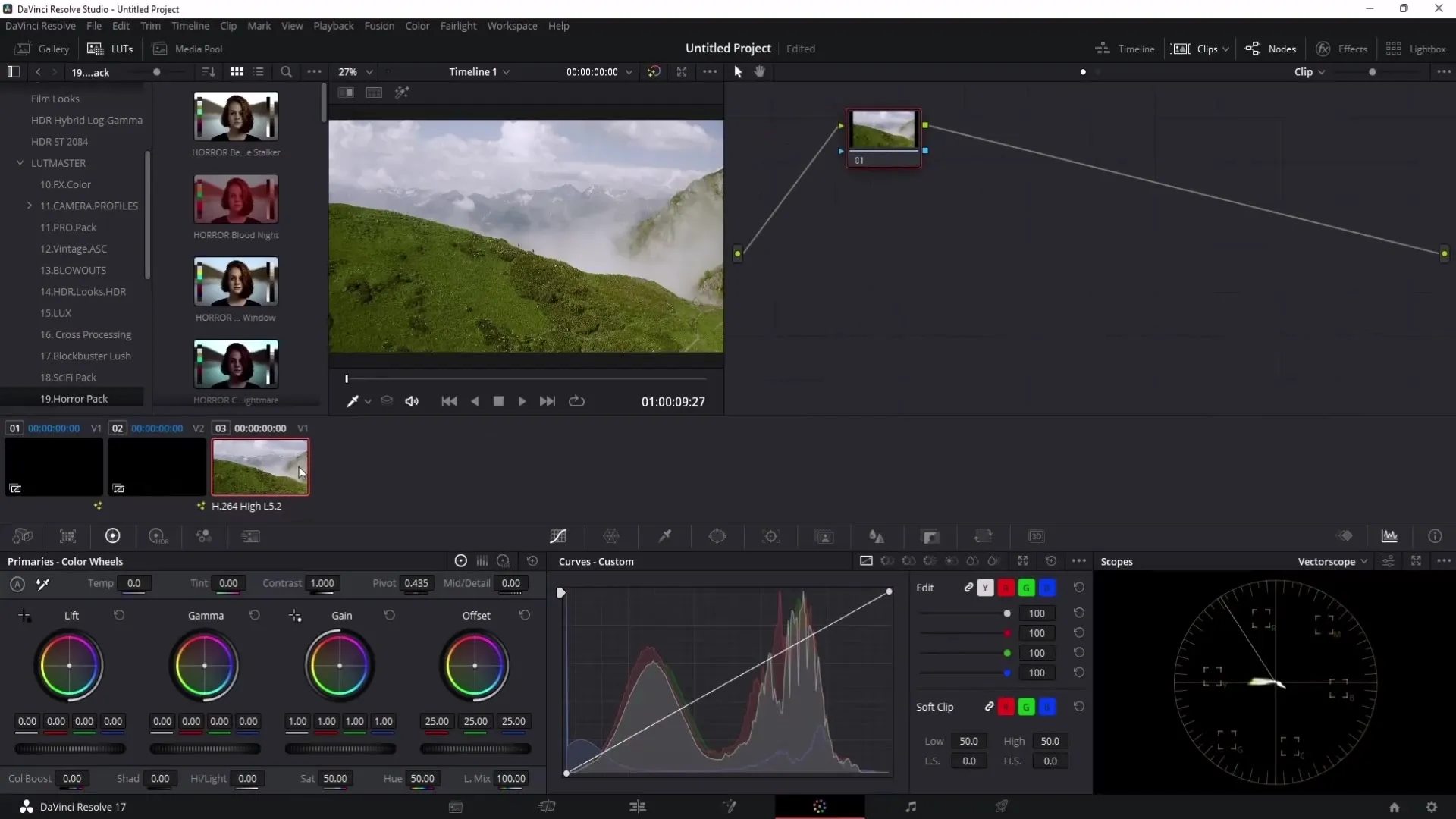Open the Color menu in menu bar
The width and height of the screenshot is (1456, 819).
(417, 25)
